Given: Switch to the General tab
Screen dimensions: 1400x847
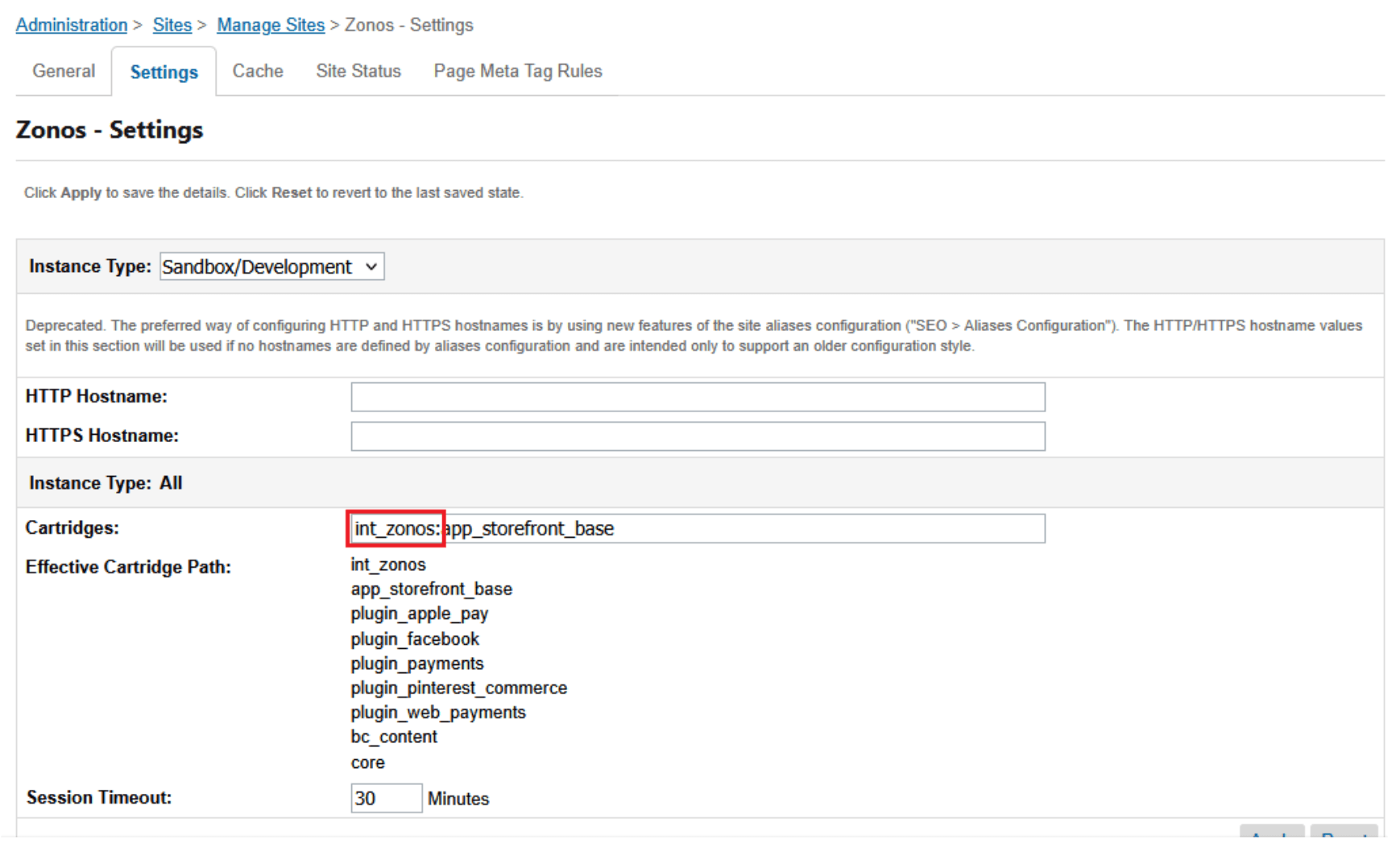Looking at the screenshot, I should (64, 71).
